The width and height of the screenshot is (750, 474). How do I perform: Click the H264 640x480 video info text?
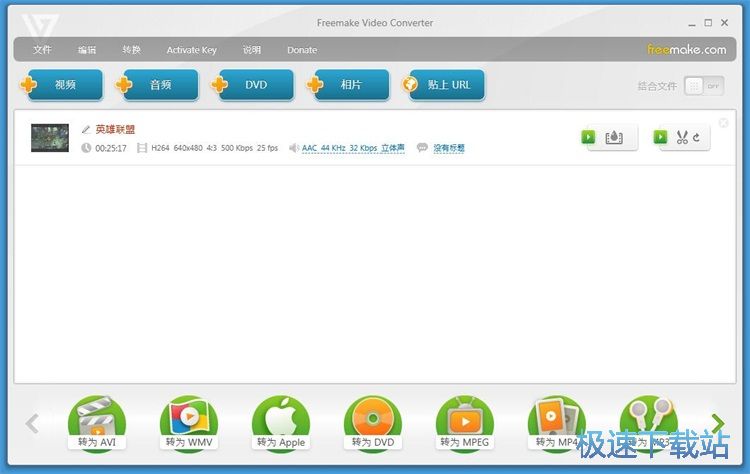[x=214, y=148]
